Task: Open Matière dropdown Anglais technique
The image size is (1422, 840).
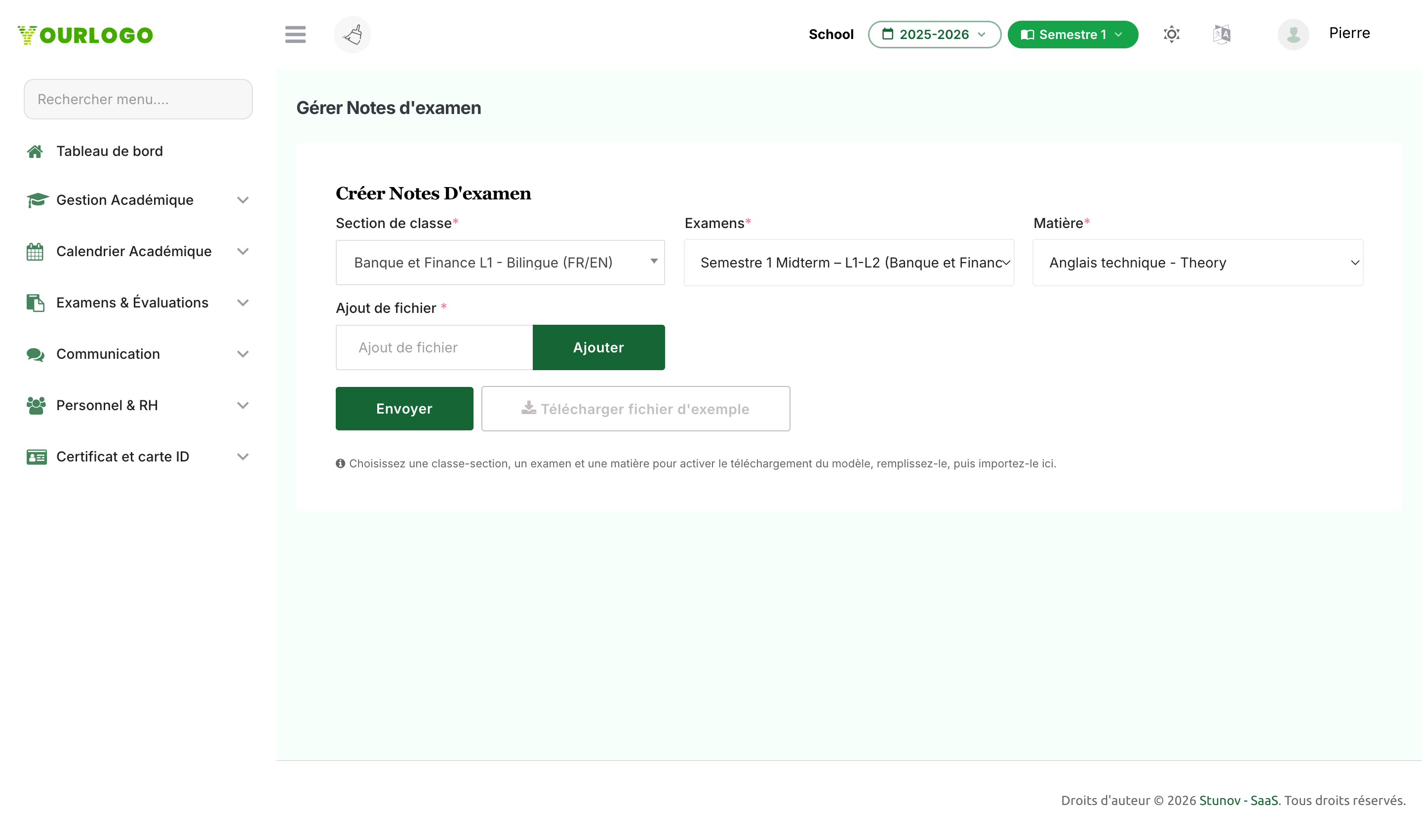Action: coord(1197,263)
